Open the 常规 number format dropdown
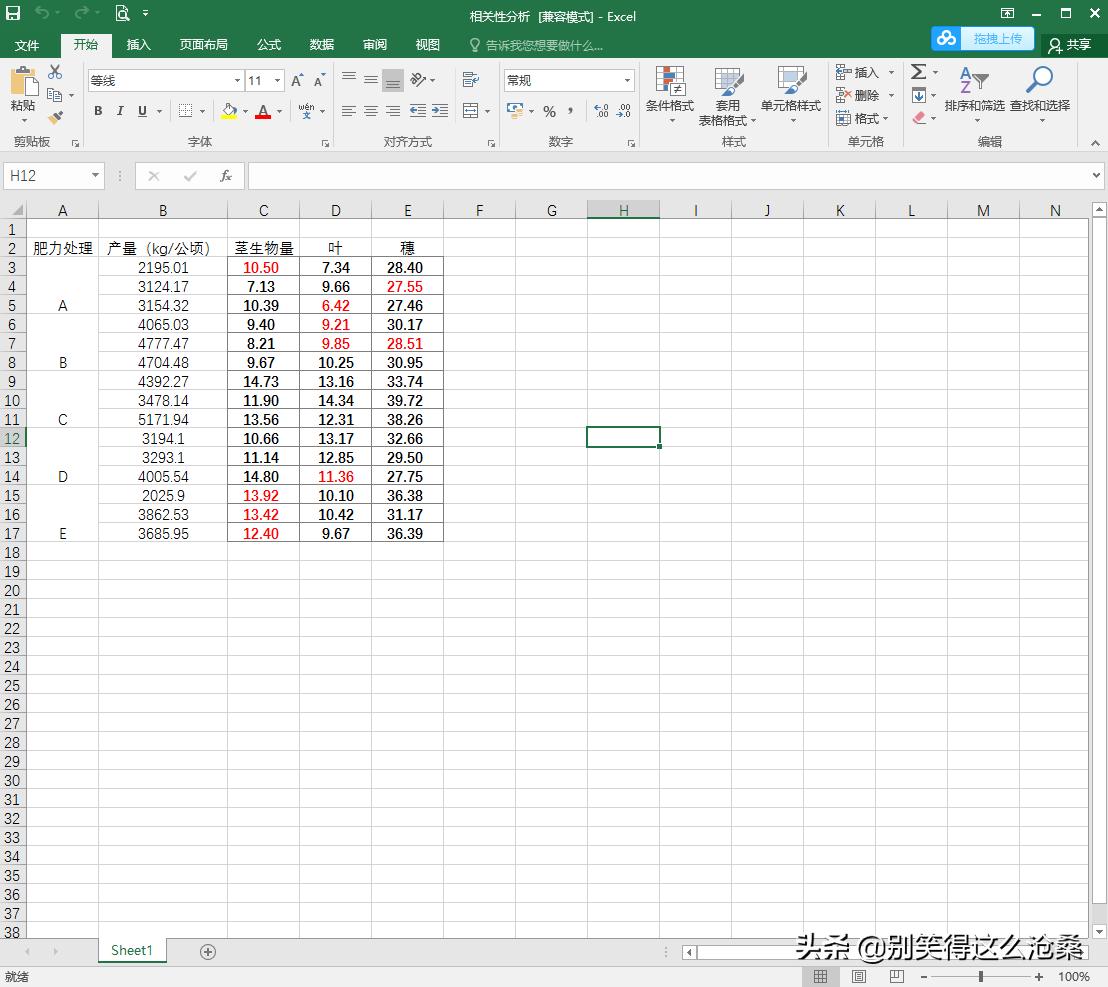This screenshot has width=1108, height=987. [625, 80]
